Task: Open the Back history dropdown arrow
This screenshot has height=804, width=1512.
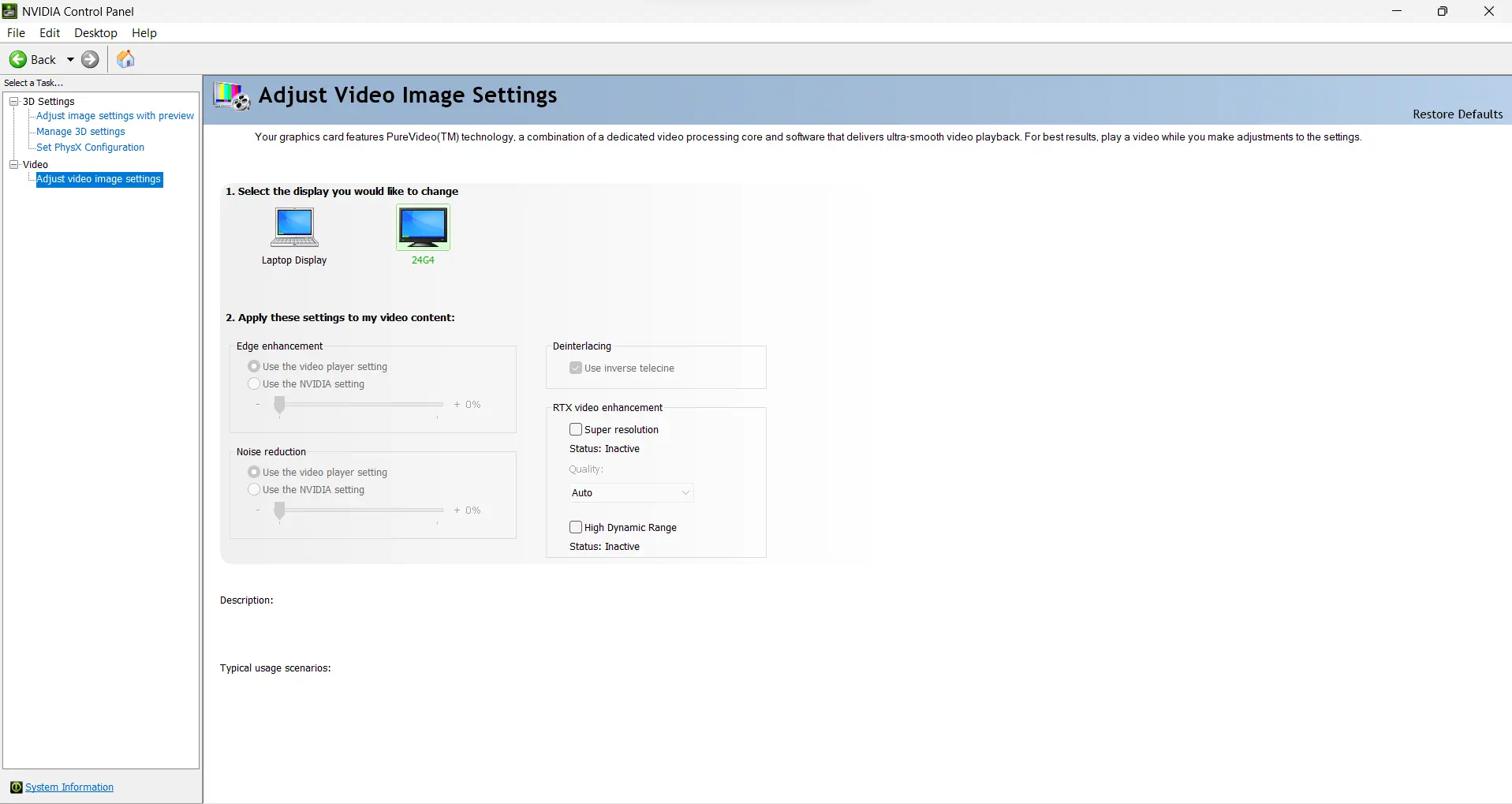Action: [70, 59]
